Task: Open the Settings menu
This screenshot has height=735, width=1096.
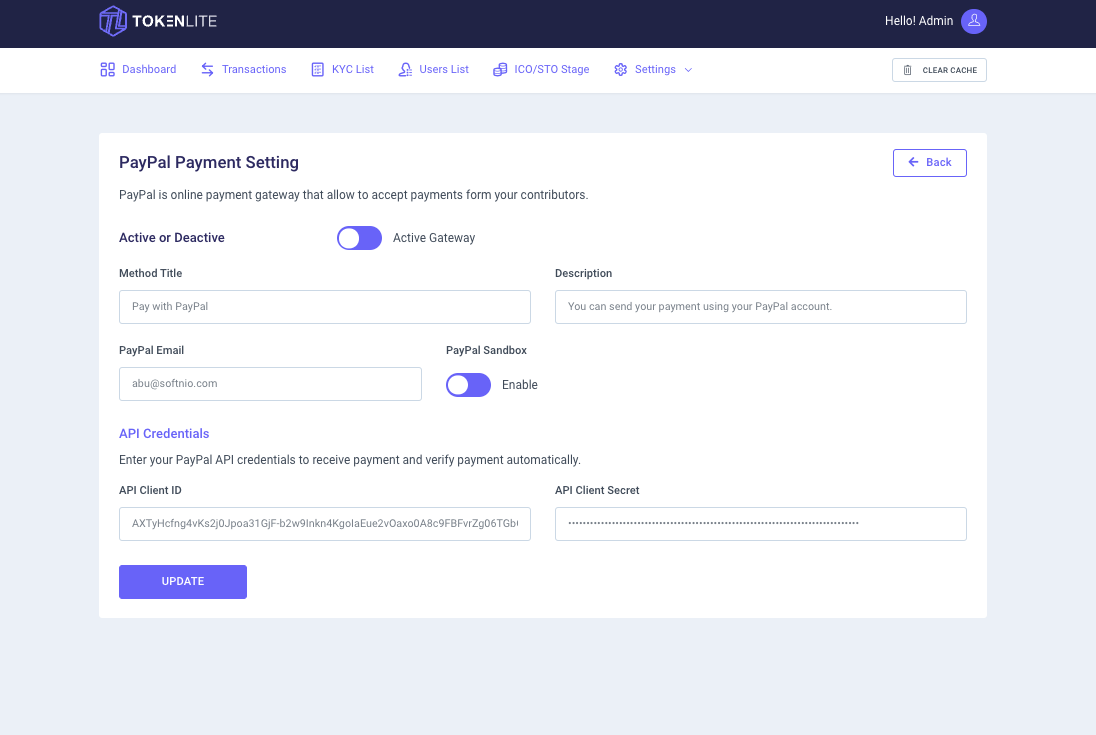Action: coord(653,69)
